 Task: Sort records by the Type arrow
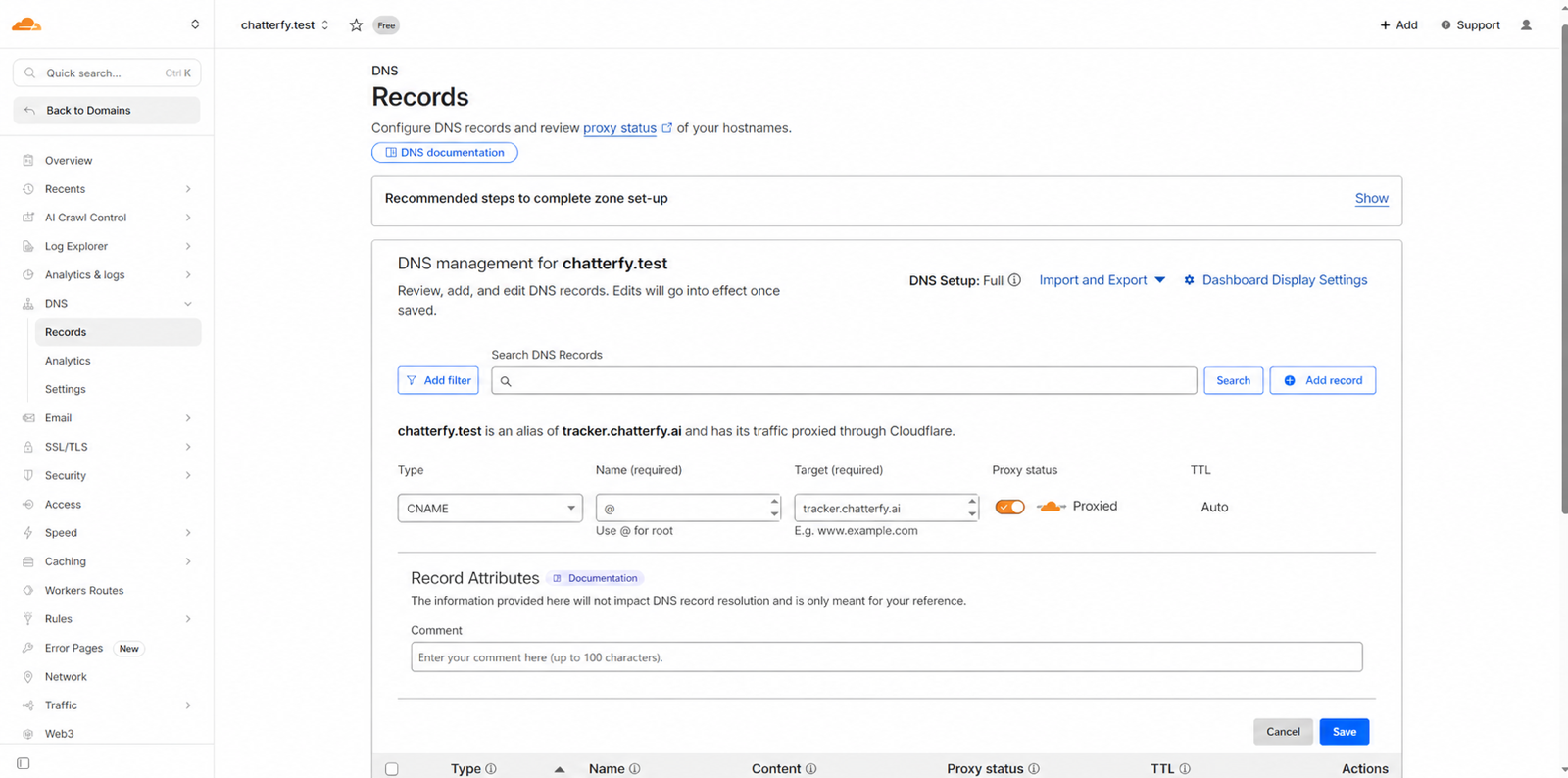(x=560, y=770)
